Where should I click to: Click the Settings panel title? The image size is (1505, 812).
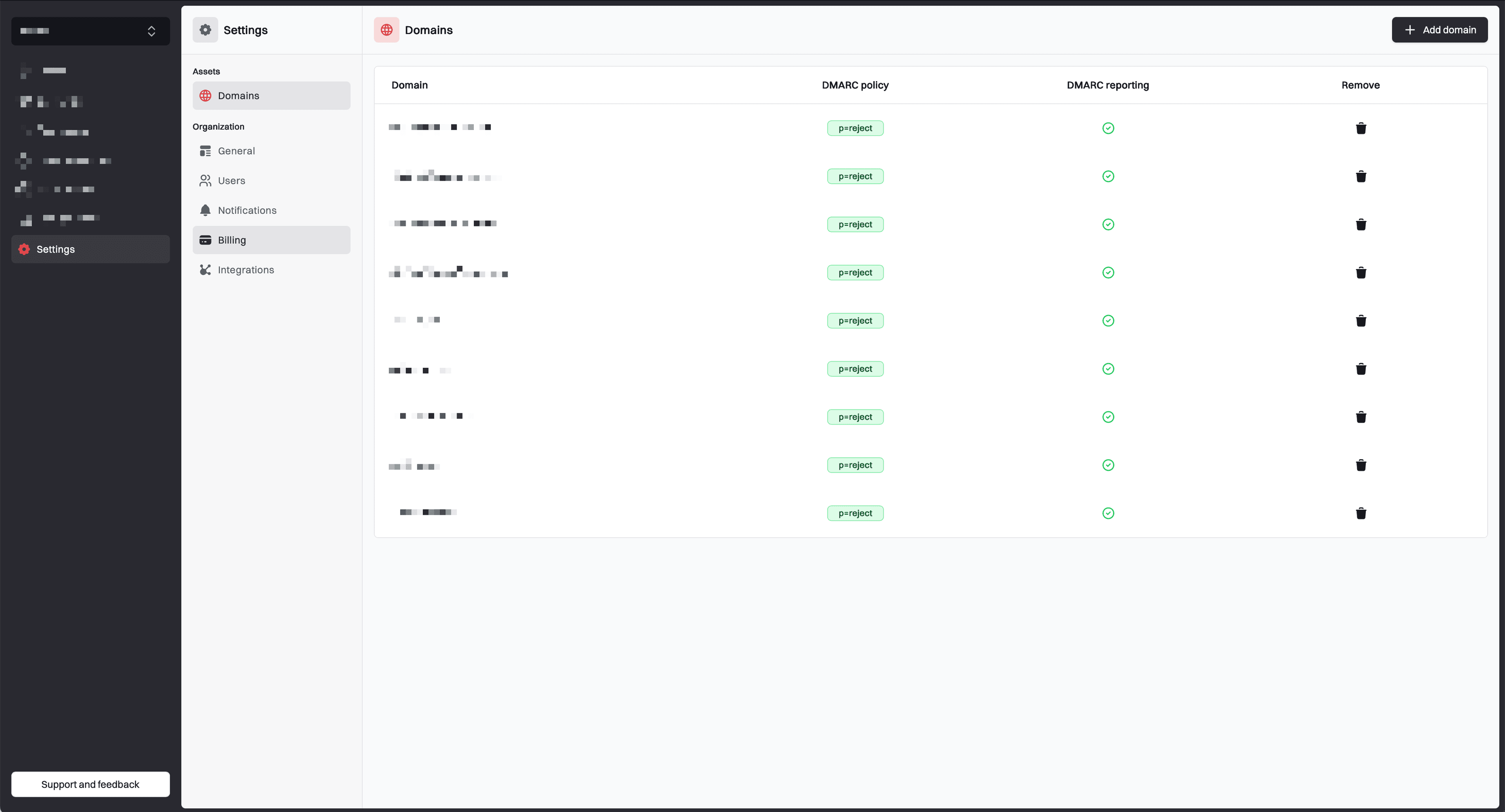[245, 30]
